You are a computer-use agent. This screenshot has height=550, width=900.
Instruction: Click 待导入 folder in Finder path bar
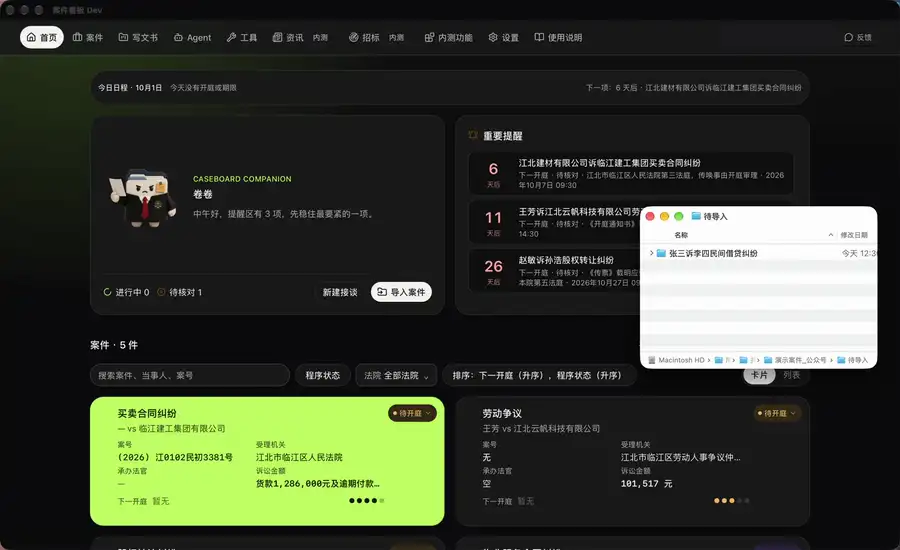click(x=853, y=360)
